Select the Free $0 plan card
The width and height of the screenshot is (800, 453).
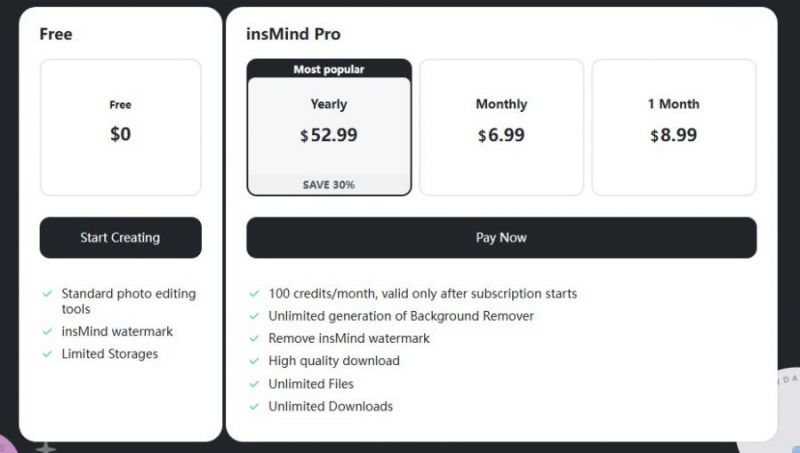pos(120,127)
